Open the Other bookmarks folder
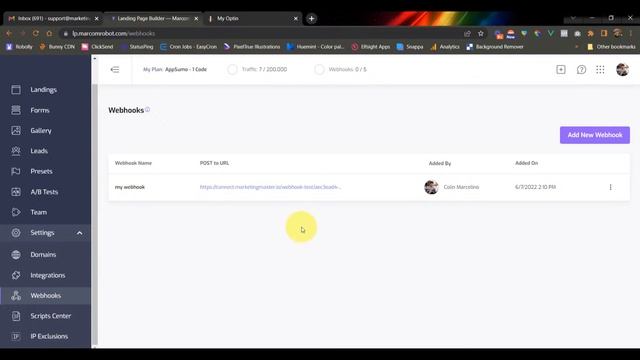The height and width of the screenshot is (360, 640). [x=611, y=47]
